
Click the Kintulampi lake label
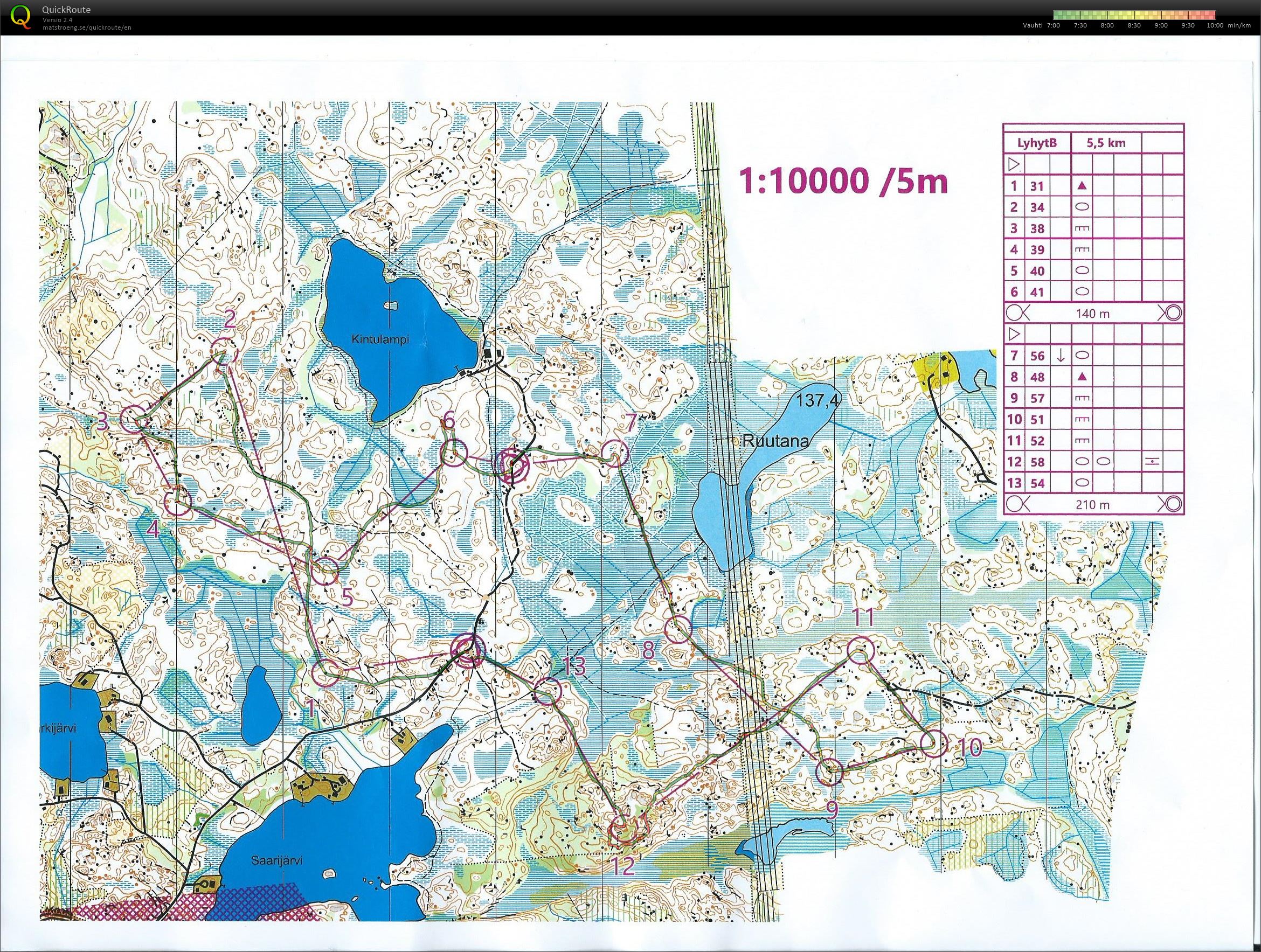tap(381, 341)
